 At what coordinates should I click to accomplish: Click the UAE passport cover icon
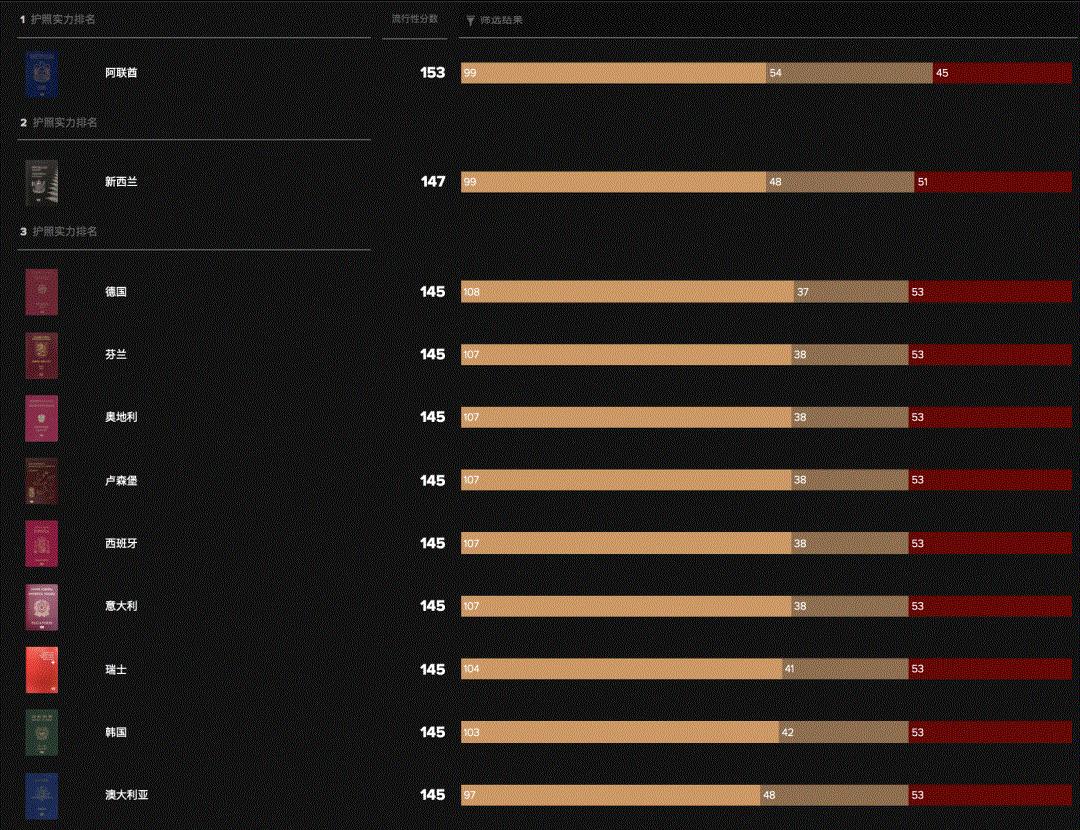tap(42, 73)
